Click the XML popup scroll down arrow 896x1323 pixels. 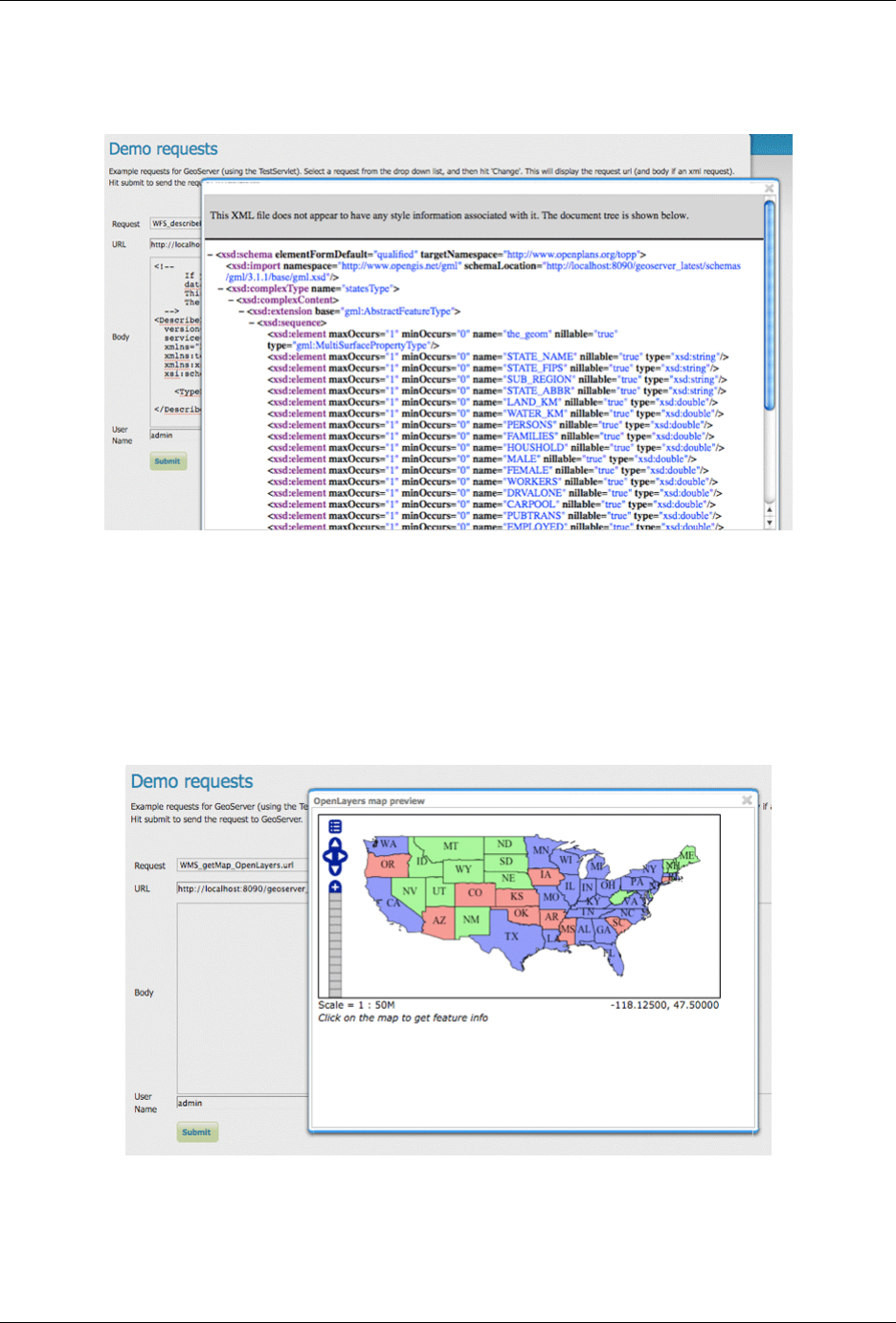click(x=769, y=523)
